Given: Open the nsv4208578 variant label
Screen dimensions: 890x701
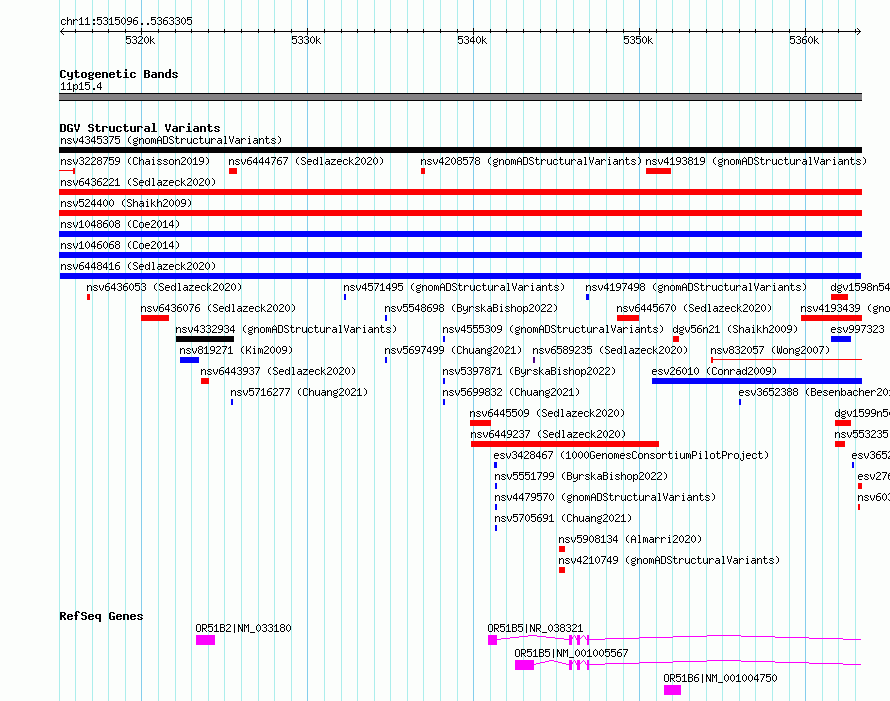Looking at the screenshot, I should (x=531, y=161).
